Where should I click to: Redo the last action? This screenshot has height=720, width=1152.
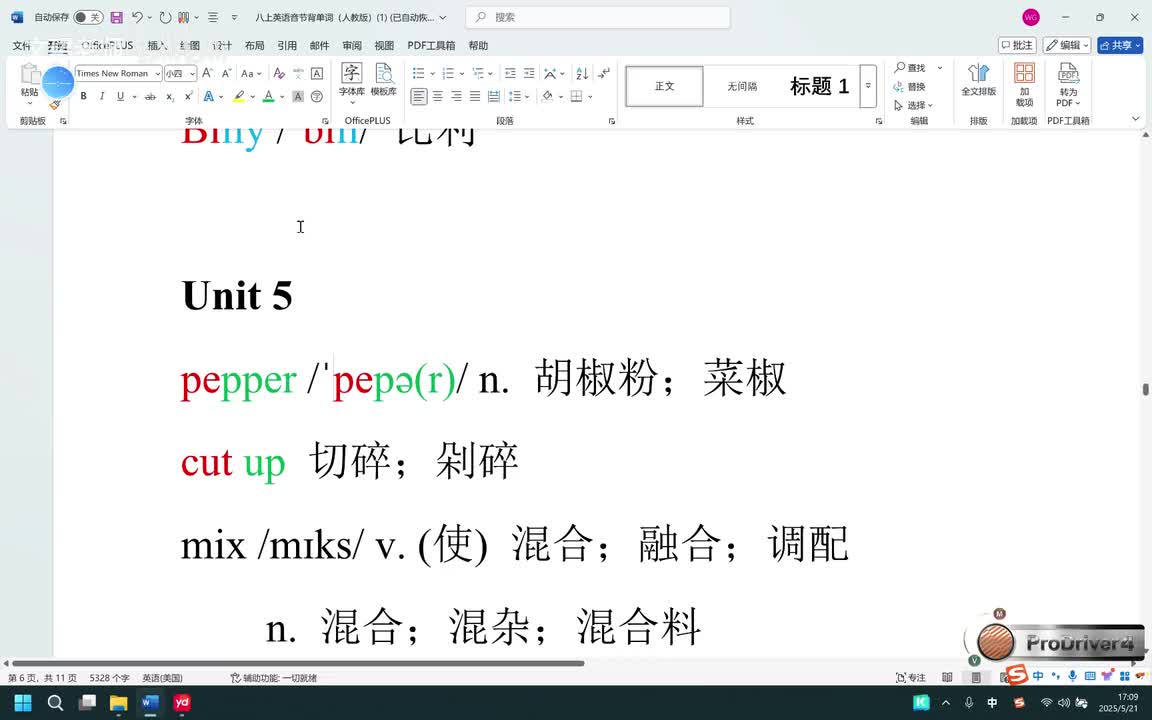(x=165, y=17)
